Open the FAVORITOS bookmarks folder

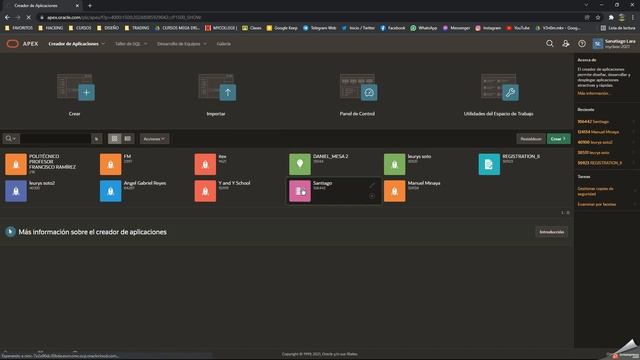click(x=19, y=28)
